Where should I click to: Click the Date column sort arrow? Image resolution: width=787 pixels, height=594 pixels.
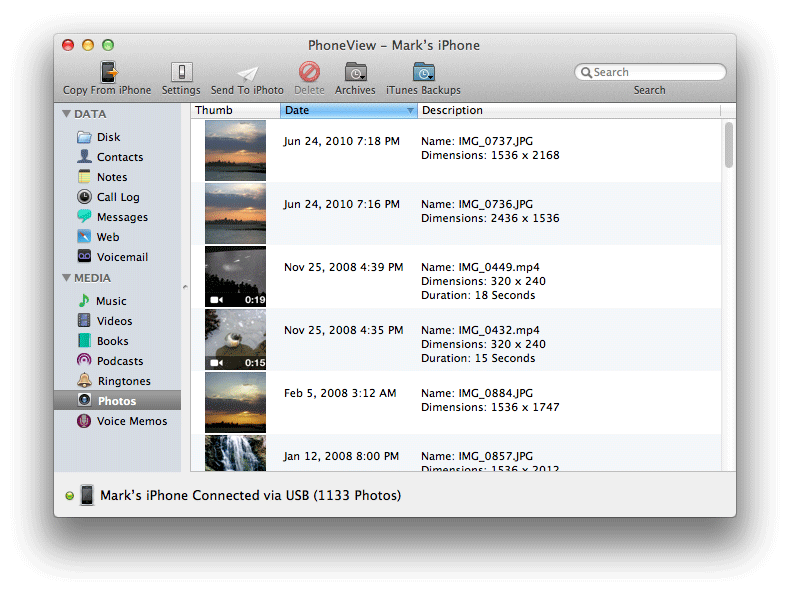pos(410,111)
